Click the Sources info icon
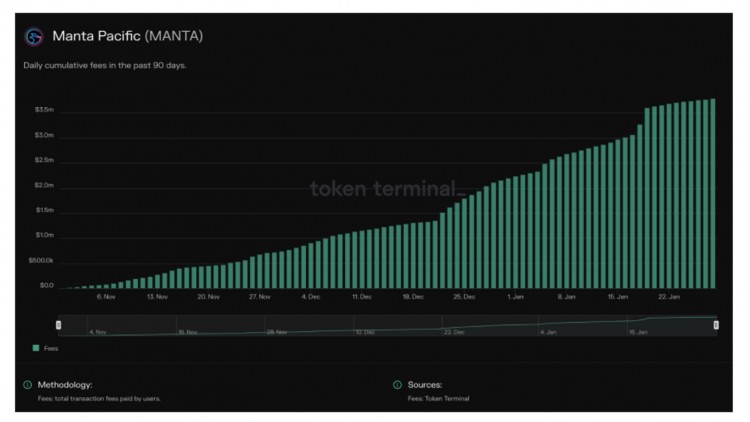 397,385
